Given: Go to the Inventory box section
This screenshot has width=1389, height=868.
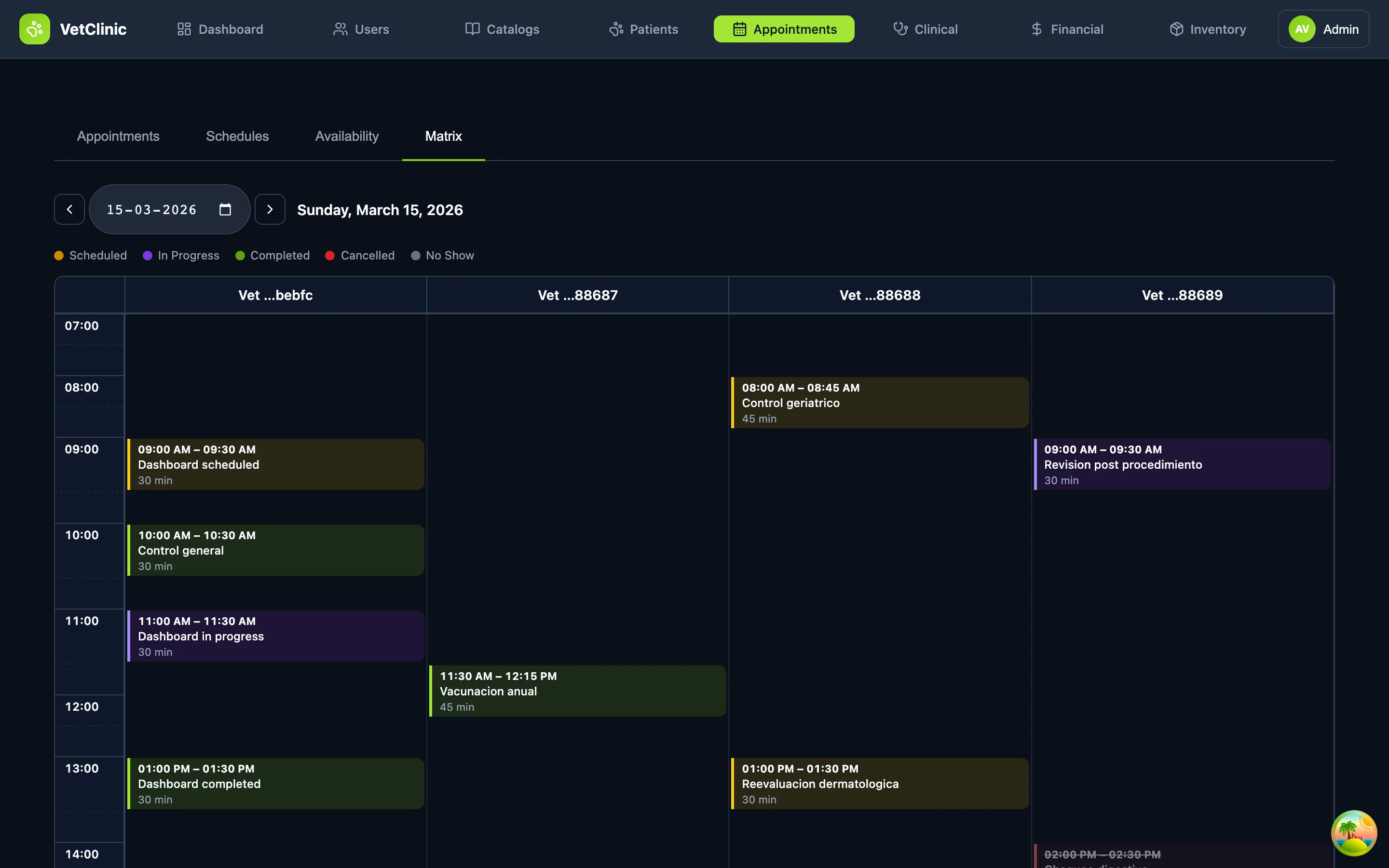Looking at the screenshot, I should click(1208, 29).
